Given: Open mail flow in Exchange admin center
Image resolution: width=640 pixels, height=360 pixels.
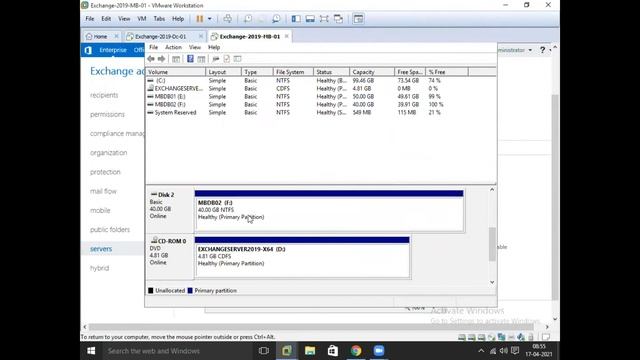Looking at the screenshot, I should click(103, 191).
